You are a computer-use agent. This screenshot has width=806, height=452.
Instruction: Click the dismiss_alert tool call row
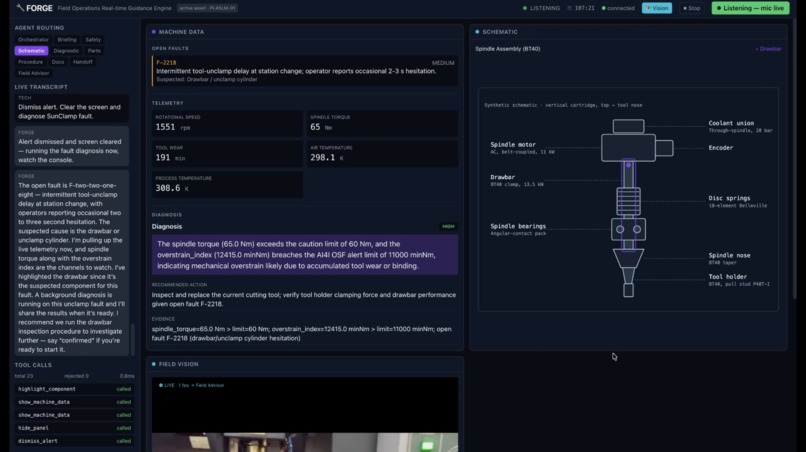click(x=74, y=441)
